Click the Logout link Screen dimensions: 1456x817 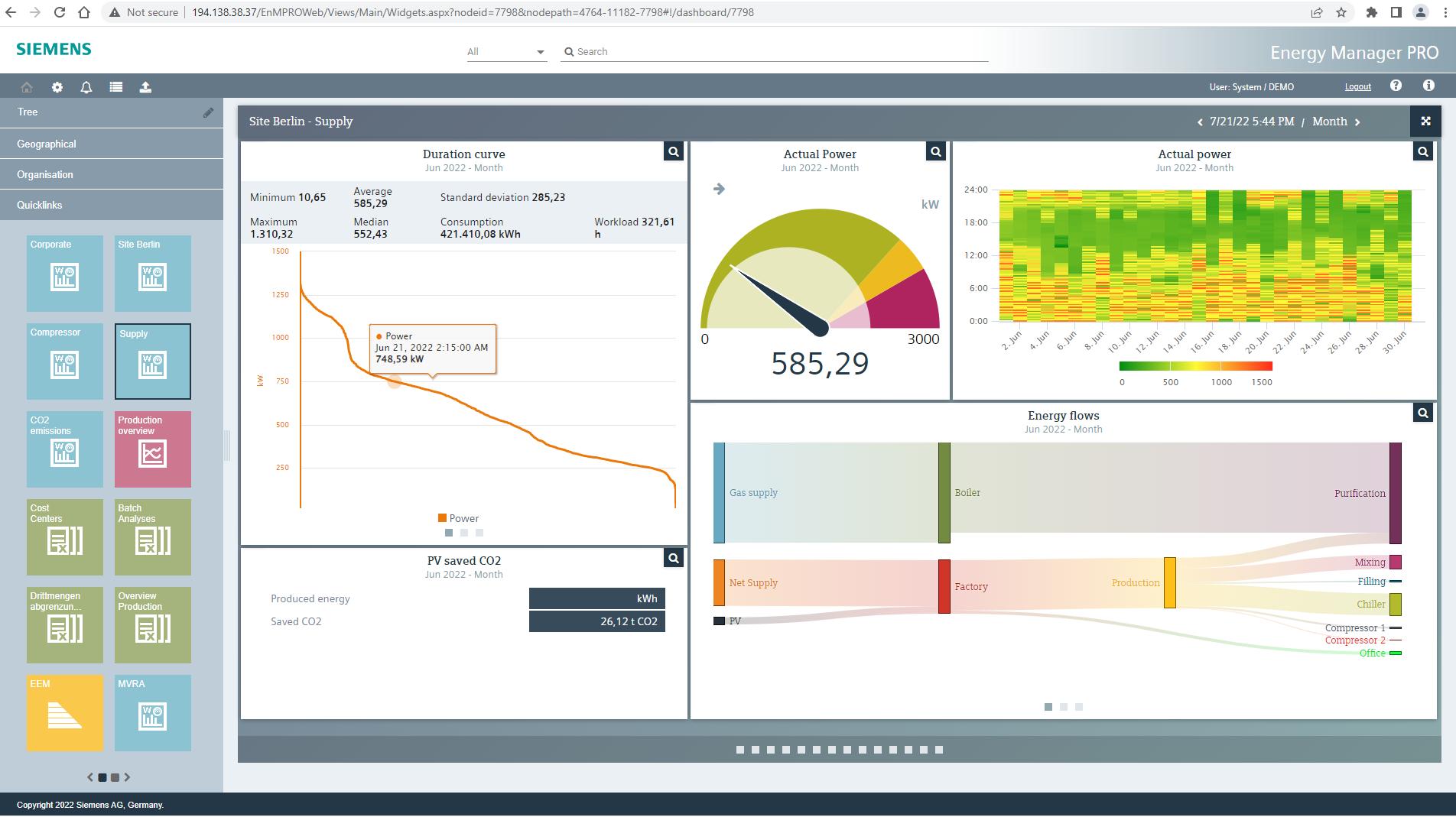point(1358,87)
